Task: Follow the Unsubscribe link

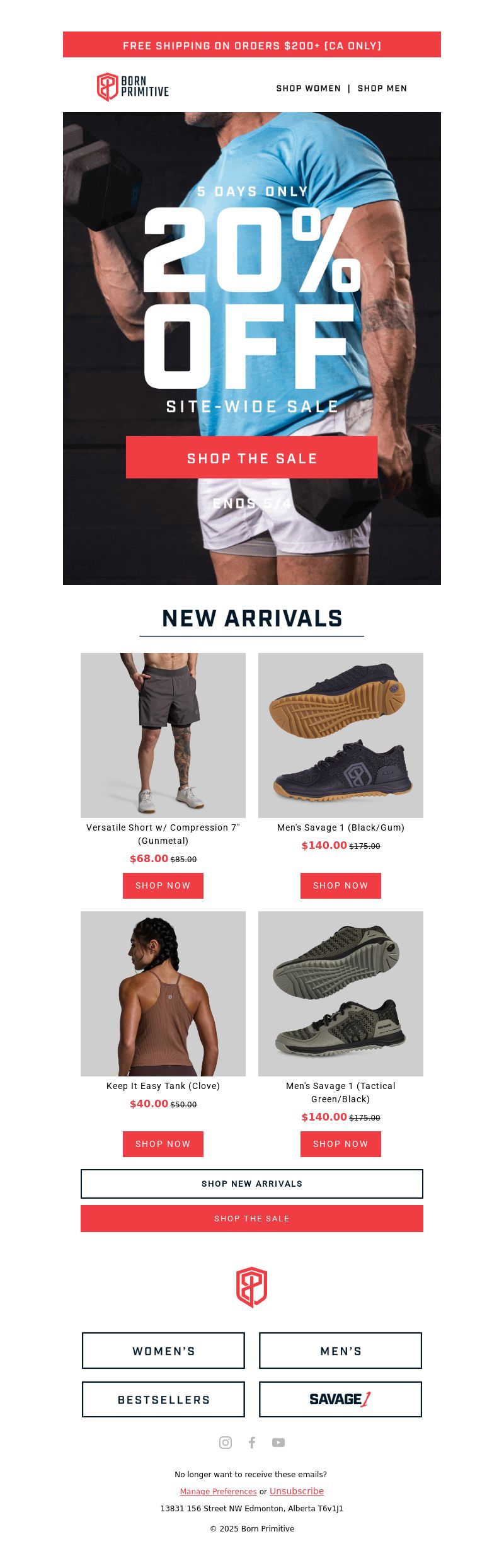Action: (297, 1491)
